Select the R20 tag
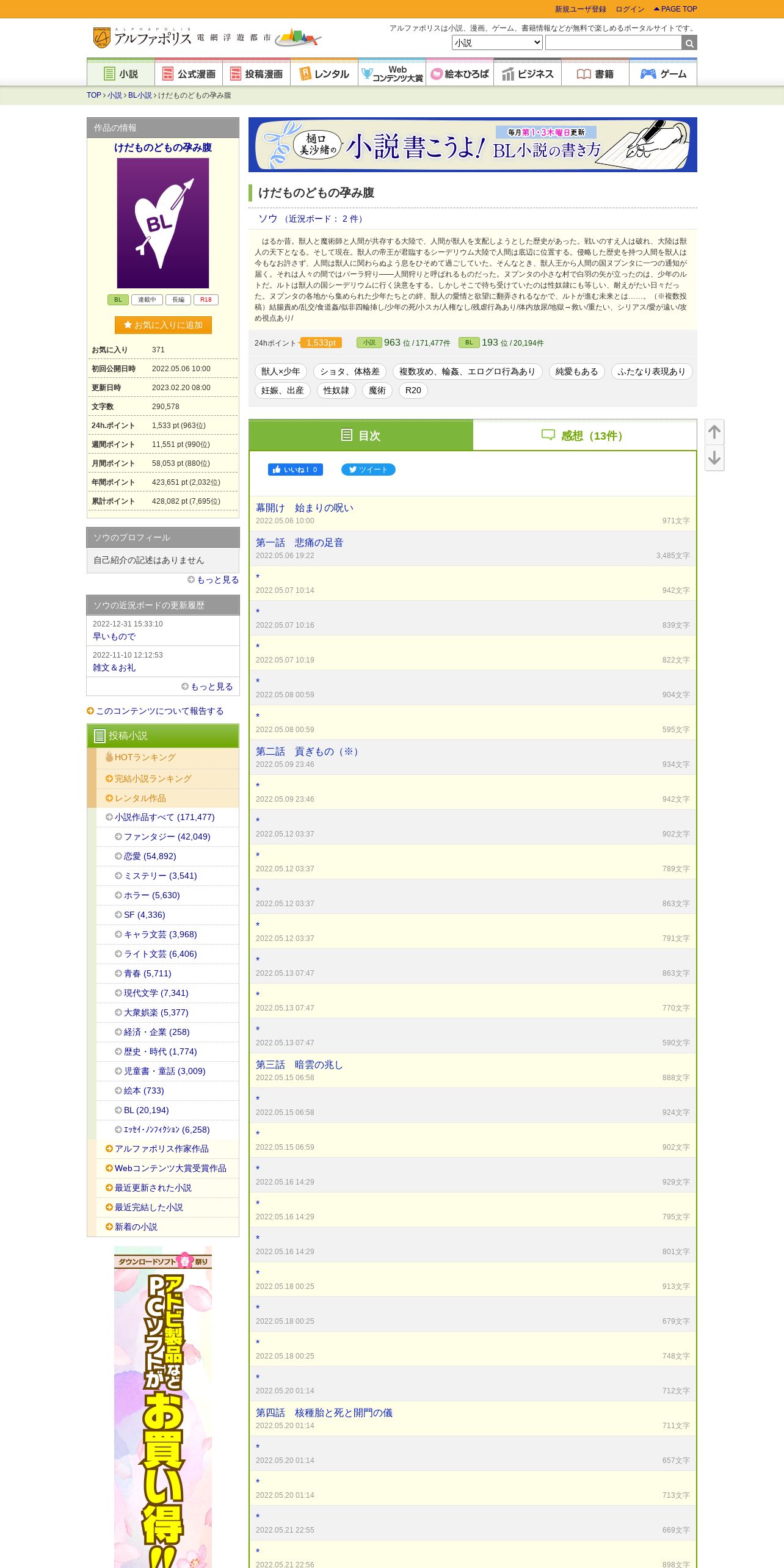This screenshot has width=784, height=1568. click(413, 390)
